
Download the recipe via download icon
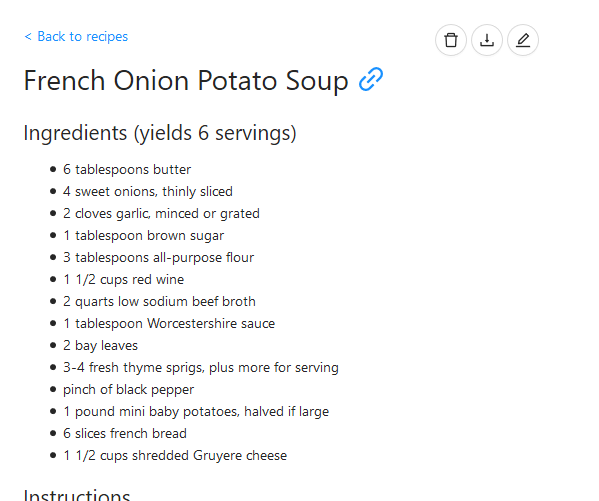(487, 40)
